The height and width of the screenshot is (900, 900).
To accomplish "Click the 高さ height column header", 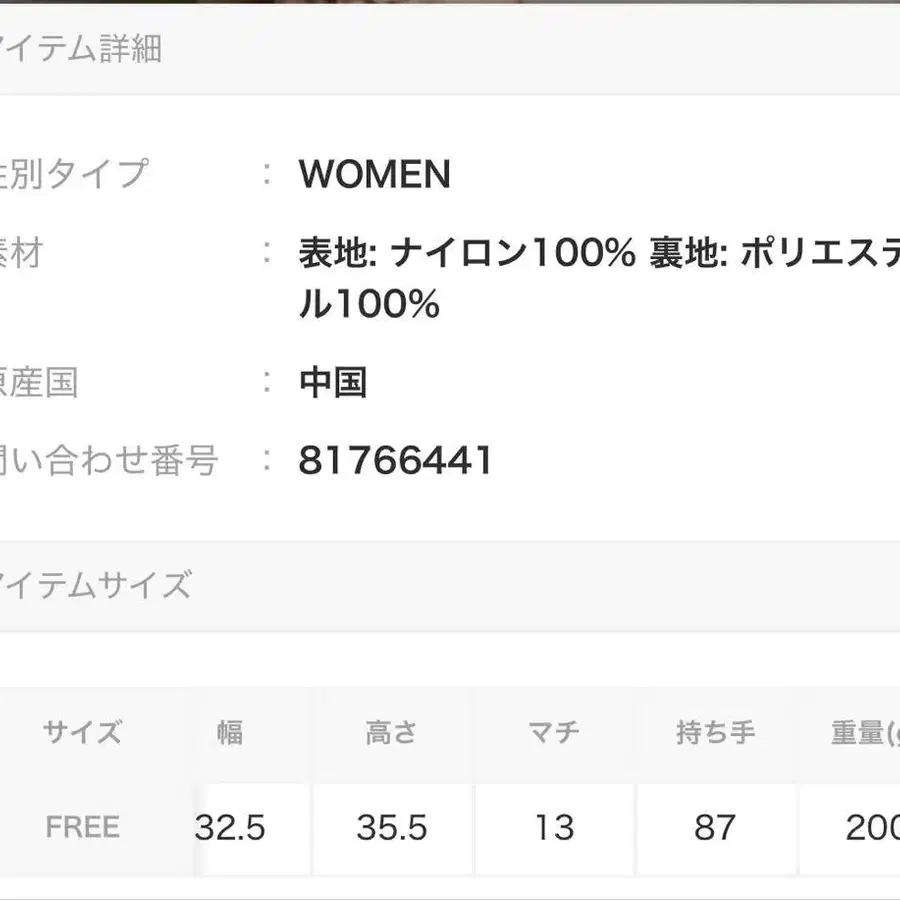I will click(x=391, y=733).
